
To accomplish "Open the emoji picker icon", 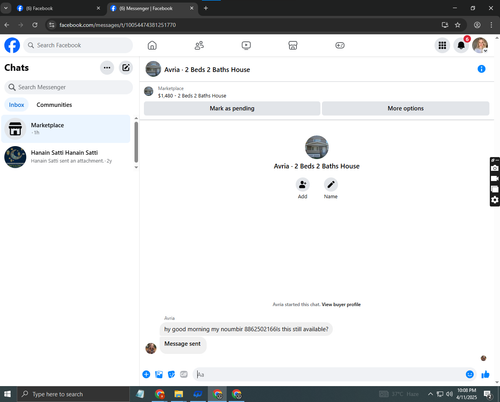I will coord(470,374).
